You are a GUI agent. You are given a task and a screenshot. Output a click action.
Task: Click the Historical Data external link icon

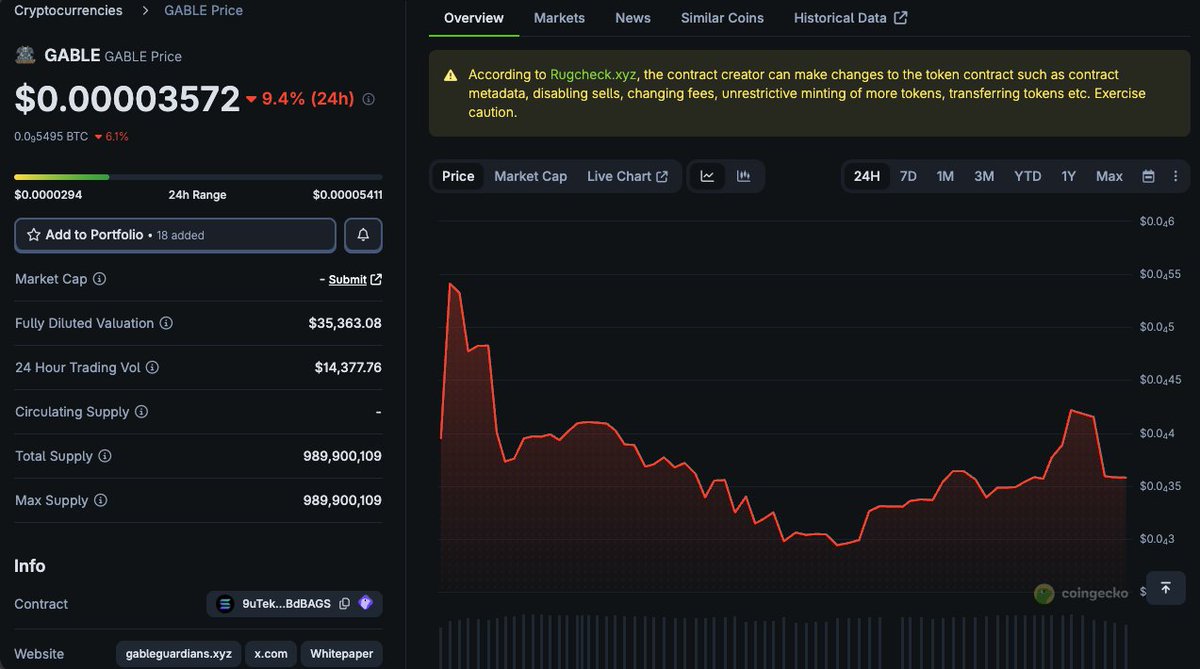901,18
